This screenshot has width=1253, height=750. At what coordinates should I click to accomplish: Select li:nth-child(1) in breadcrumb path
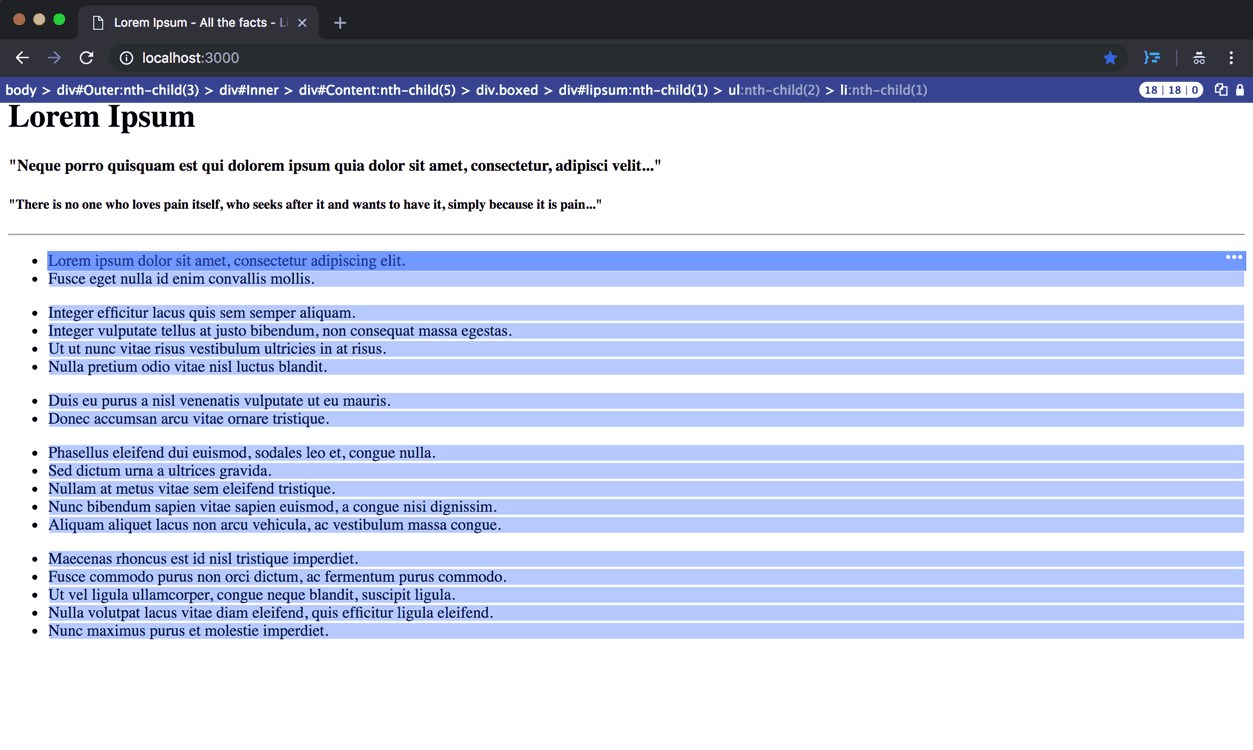[884, 90]
